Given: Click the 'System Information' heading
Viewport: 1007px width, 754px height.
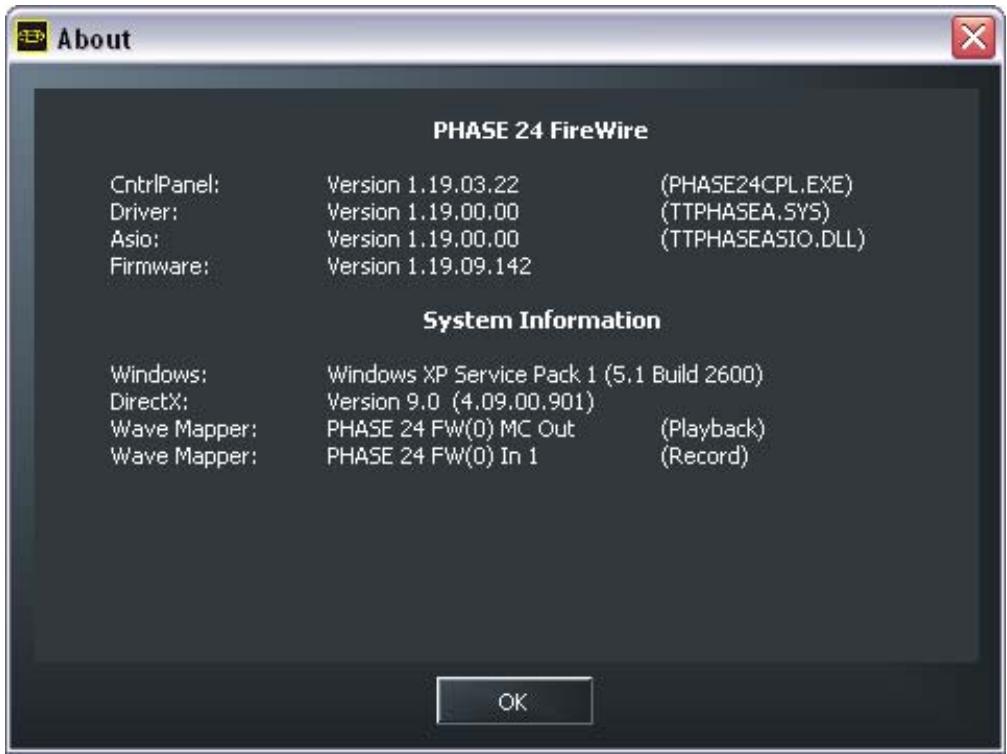Looking at the screenshot, I should coord(541,320).
